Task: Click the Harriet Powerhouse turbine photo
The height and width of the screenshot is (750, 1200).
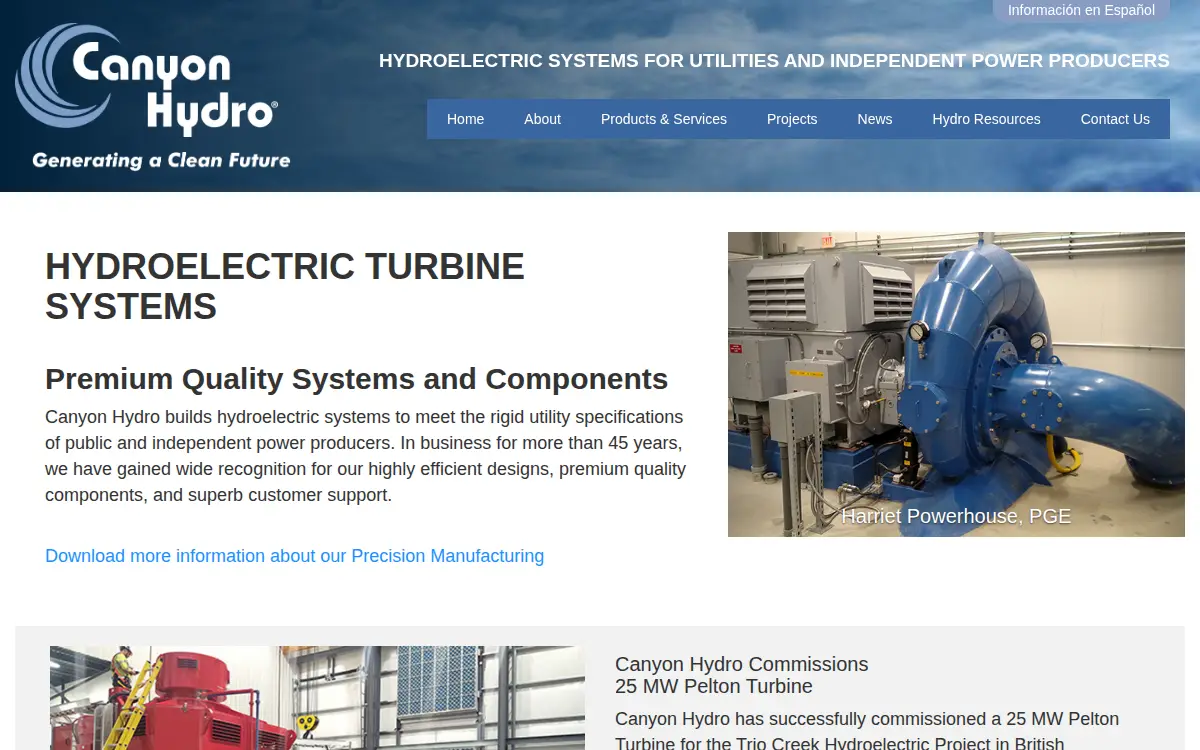Action: click(x=956, y=384)
